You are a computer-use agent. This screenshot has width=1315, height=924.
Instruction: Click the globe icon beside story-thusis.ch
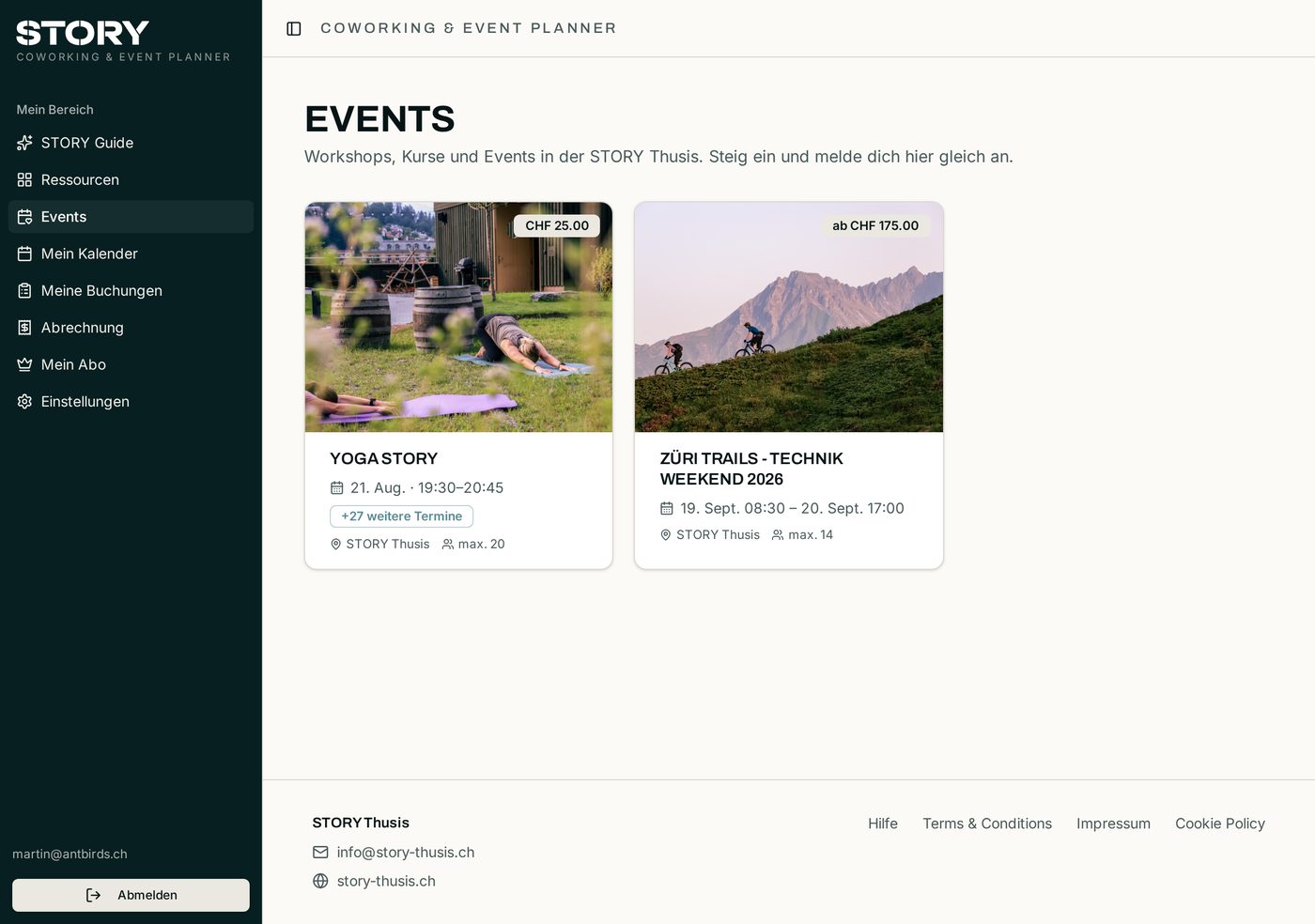click(x=320, y=881)
